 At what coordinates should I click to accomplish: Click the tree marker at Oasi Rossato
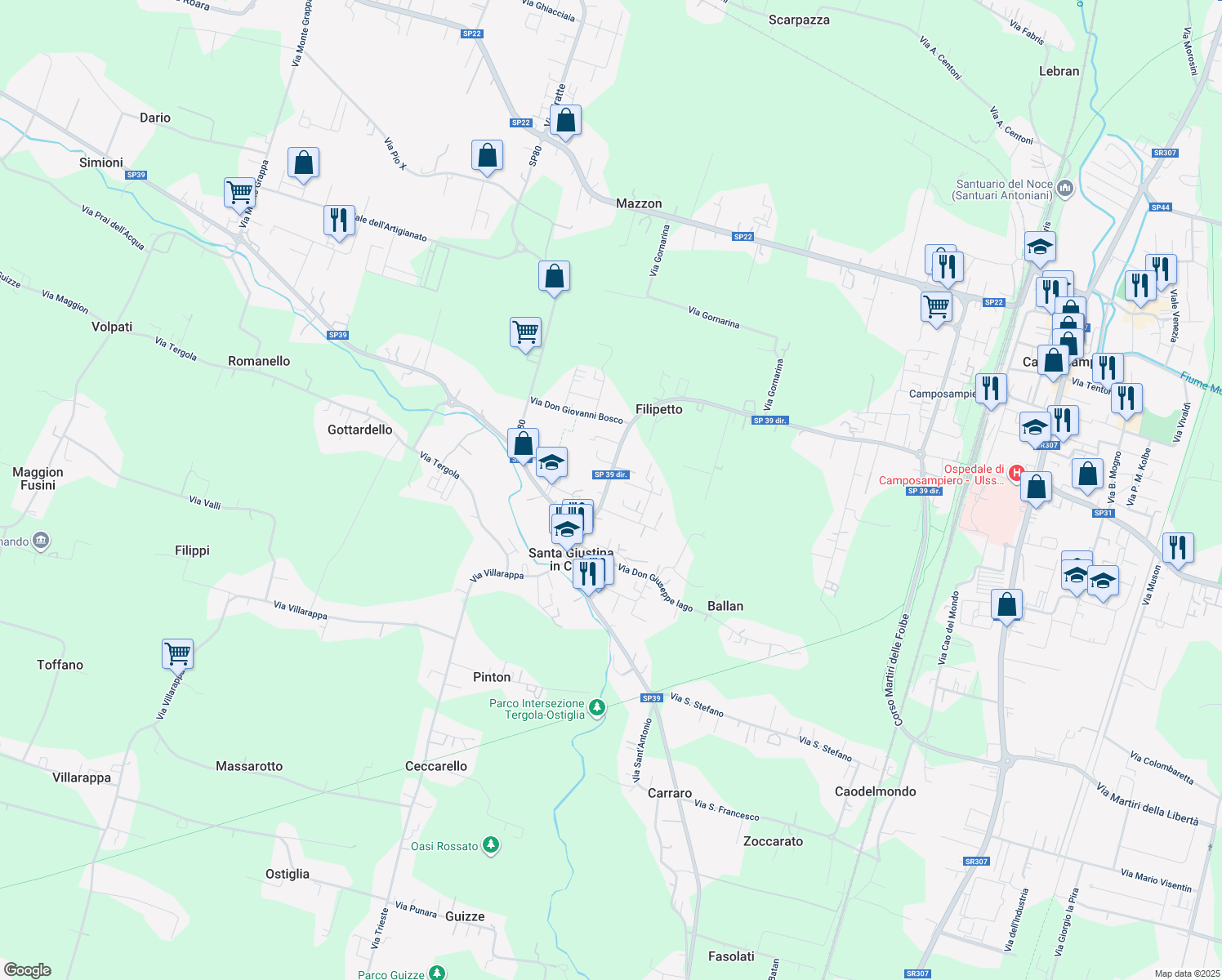(x=490, y=845)
